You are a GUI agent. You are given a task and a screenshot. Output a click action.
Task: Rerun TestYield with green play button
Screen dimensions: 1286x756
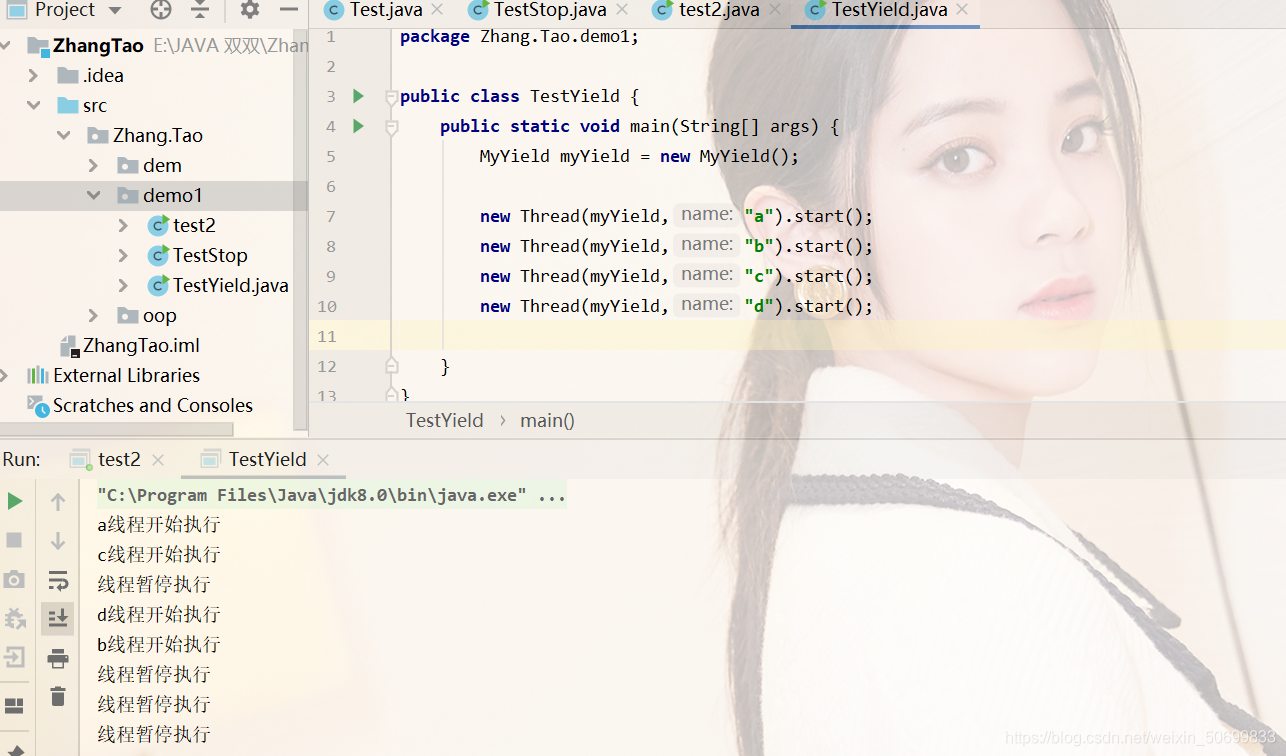pos(15,501)
